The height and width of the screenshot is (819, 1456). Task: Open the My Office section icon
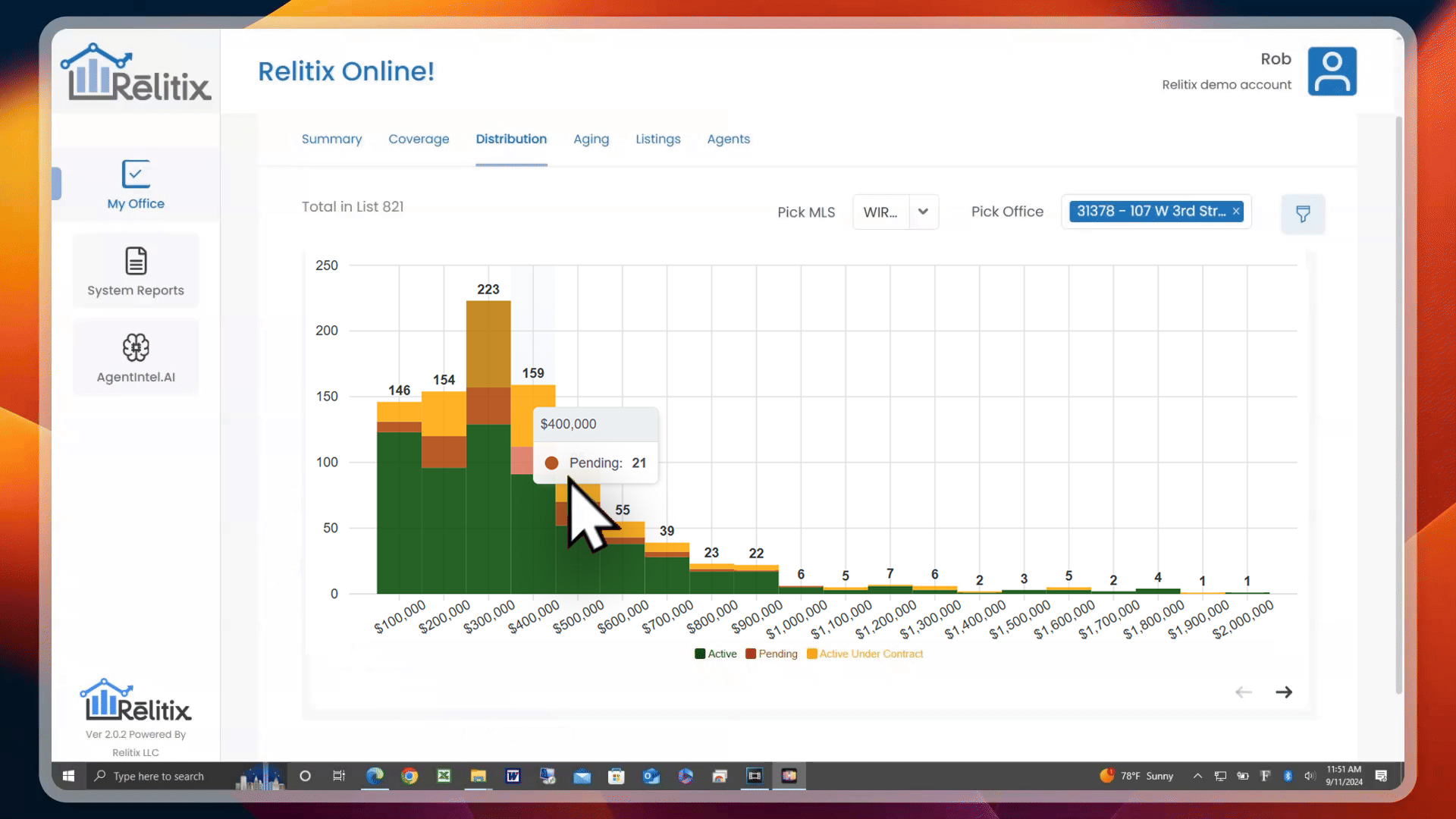(136, 174)
